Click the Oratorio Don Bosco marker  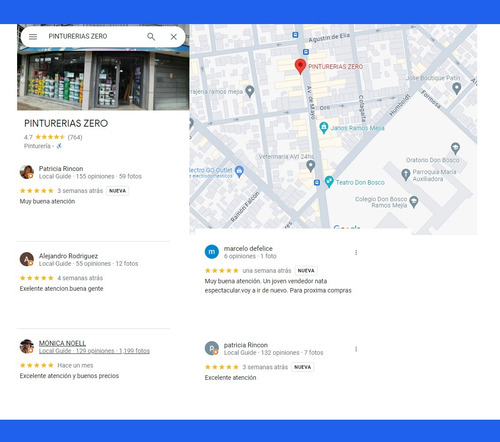[x=455, y=148]
